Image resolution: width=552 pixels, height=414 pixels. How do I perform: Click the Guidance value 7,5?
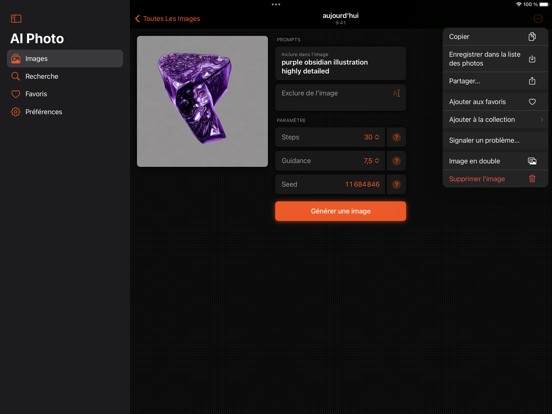pyautogui.click(x=368, y=161)
